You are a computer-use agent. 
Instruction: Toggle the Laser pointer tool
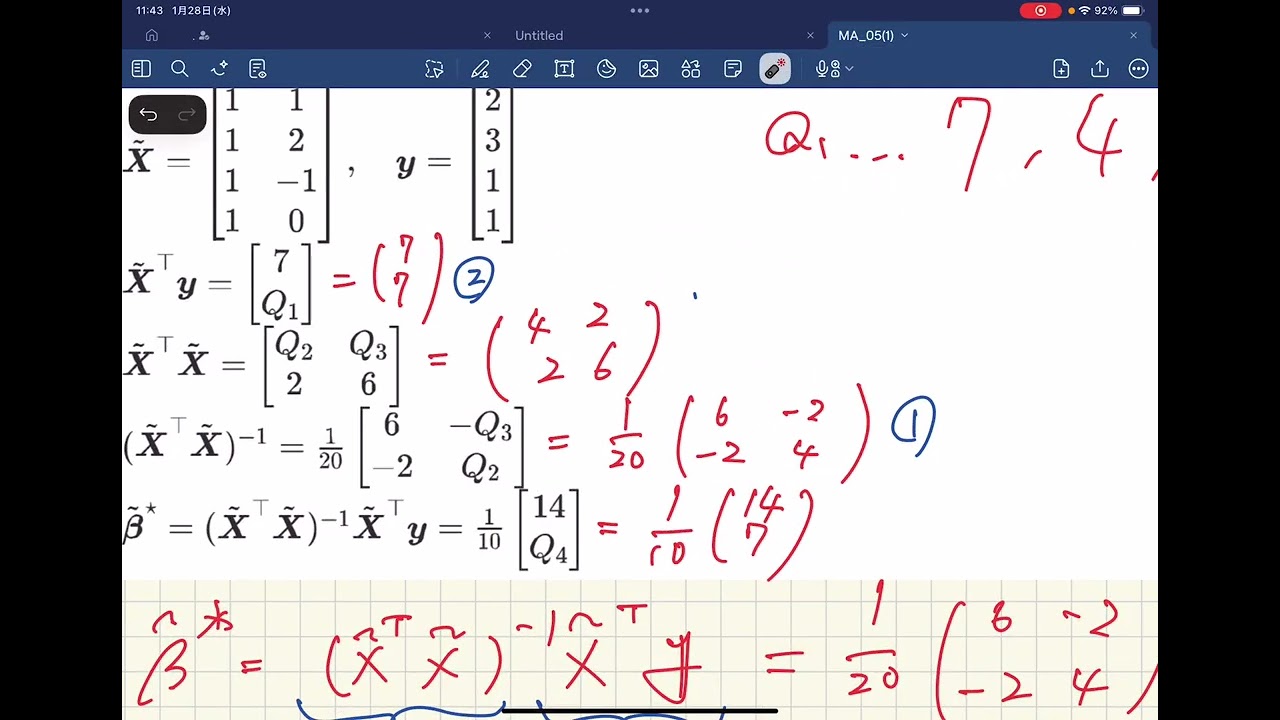click(775, 69)
